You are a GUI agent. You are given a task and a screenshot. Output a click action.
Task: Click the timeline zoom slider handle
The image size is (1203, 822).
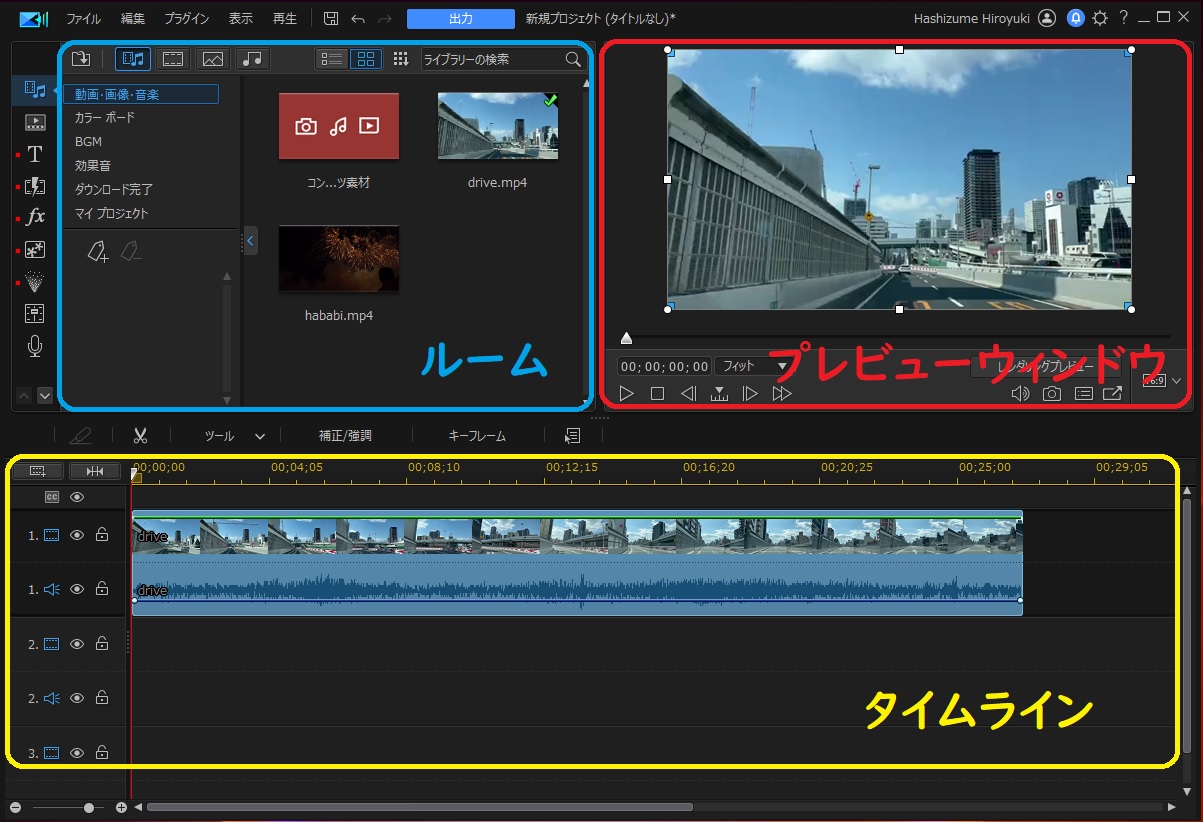pyautogui.click(x=89, y=807)
